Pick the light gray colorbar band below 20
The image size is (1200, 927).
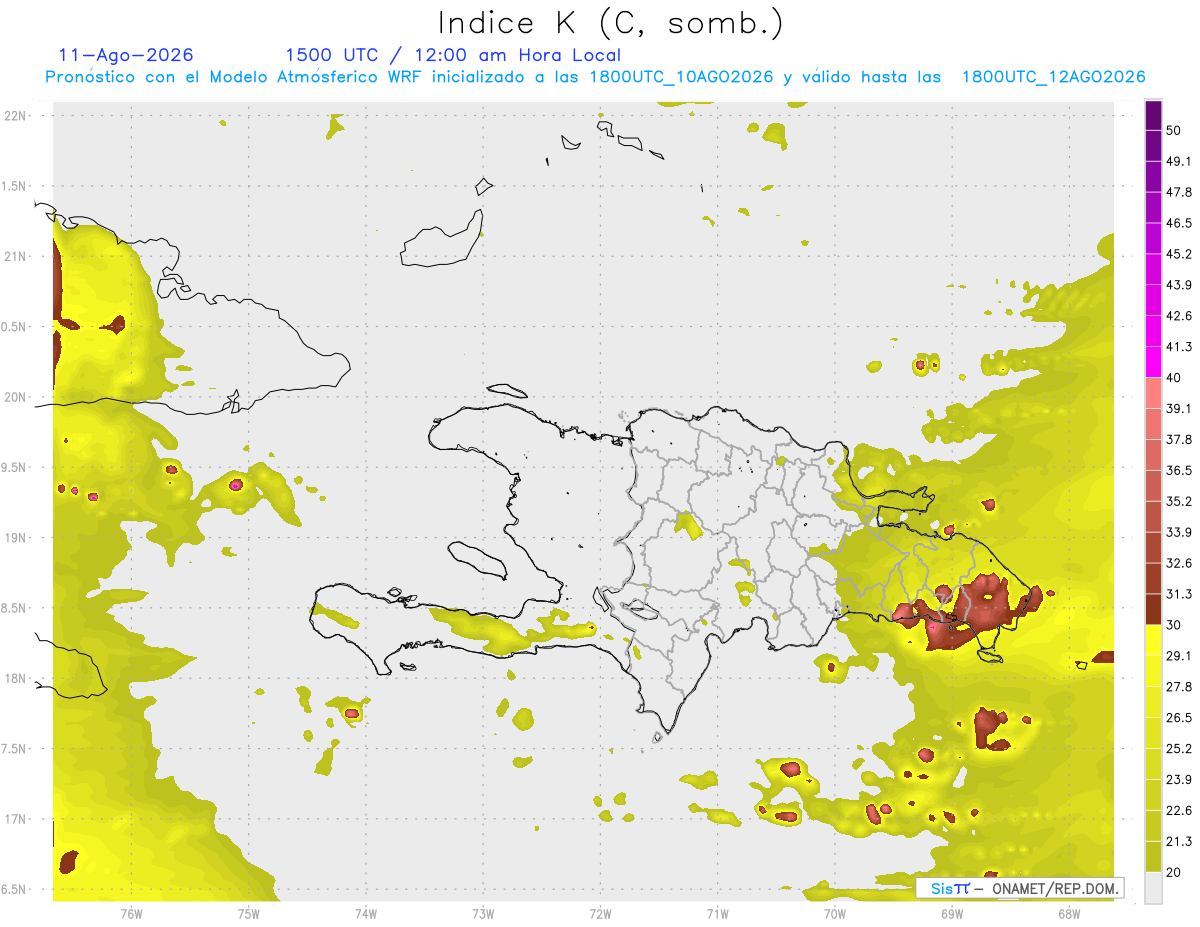pyautogui.click(x=1153, y=888)
